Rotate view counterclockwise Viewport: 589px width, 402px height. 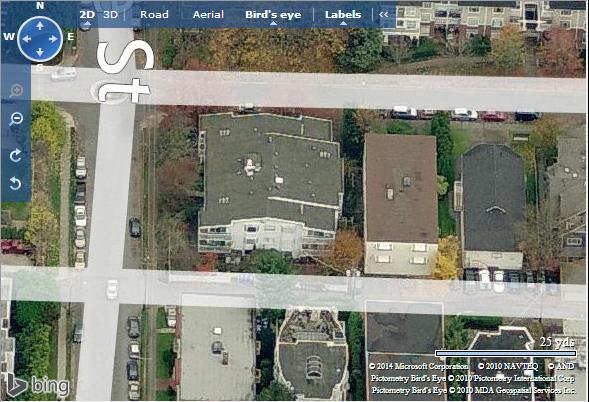coord(15,184)
